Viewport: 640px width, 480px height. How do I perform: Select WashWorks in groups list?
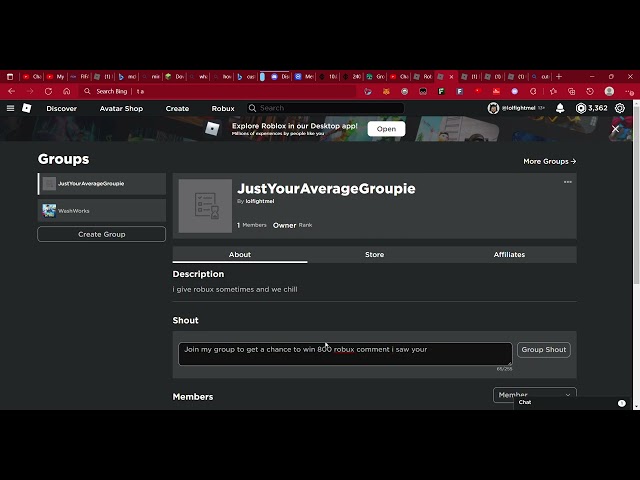click(x=102, y=211)
